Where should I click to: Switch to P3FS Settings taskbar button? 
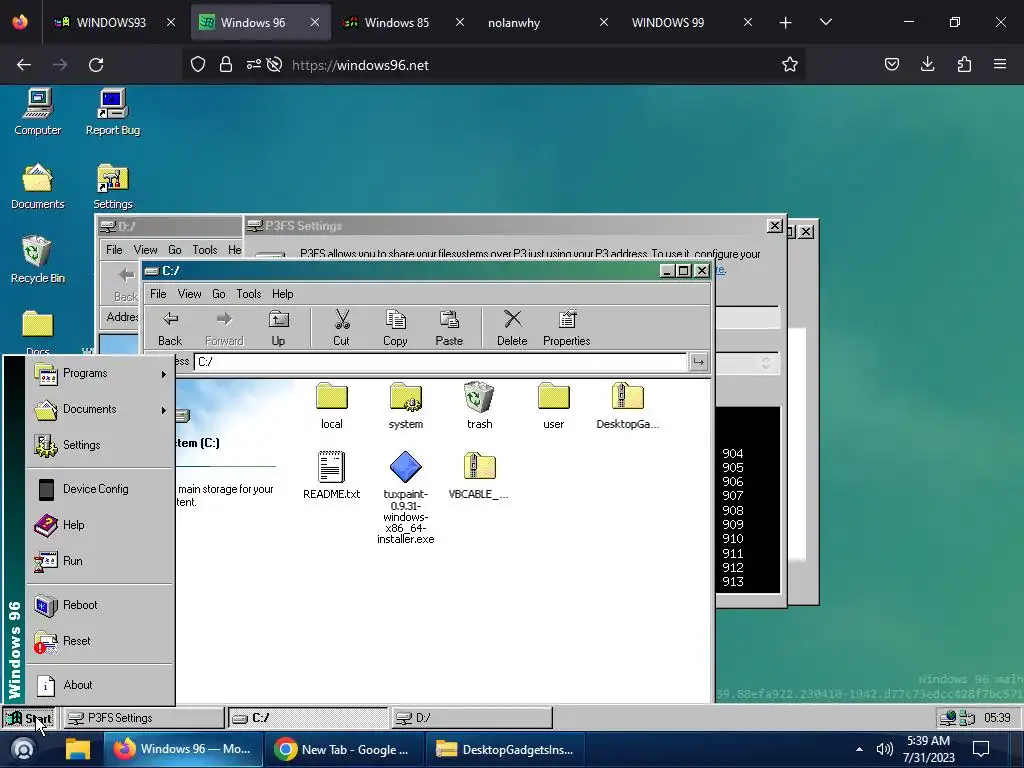point(144,718)
